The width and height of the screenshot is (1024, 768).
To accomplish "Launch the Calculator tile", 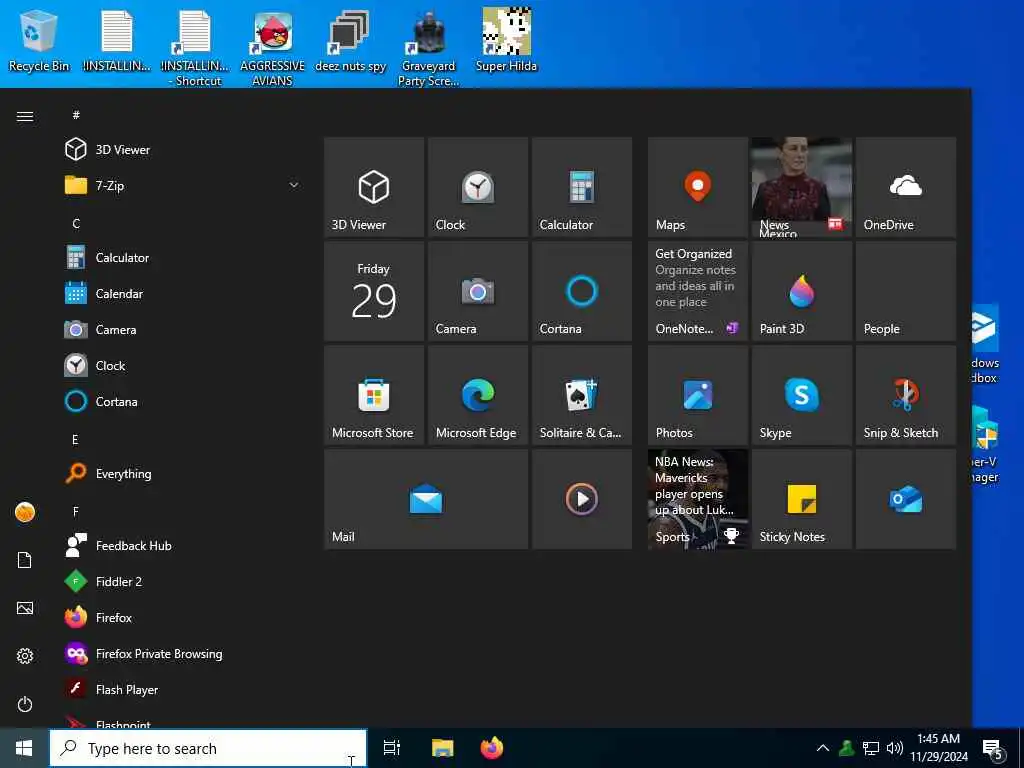I will 581,187.
